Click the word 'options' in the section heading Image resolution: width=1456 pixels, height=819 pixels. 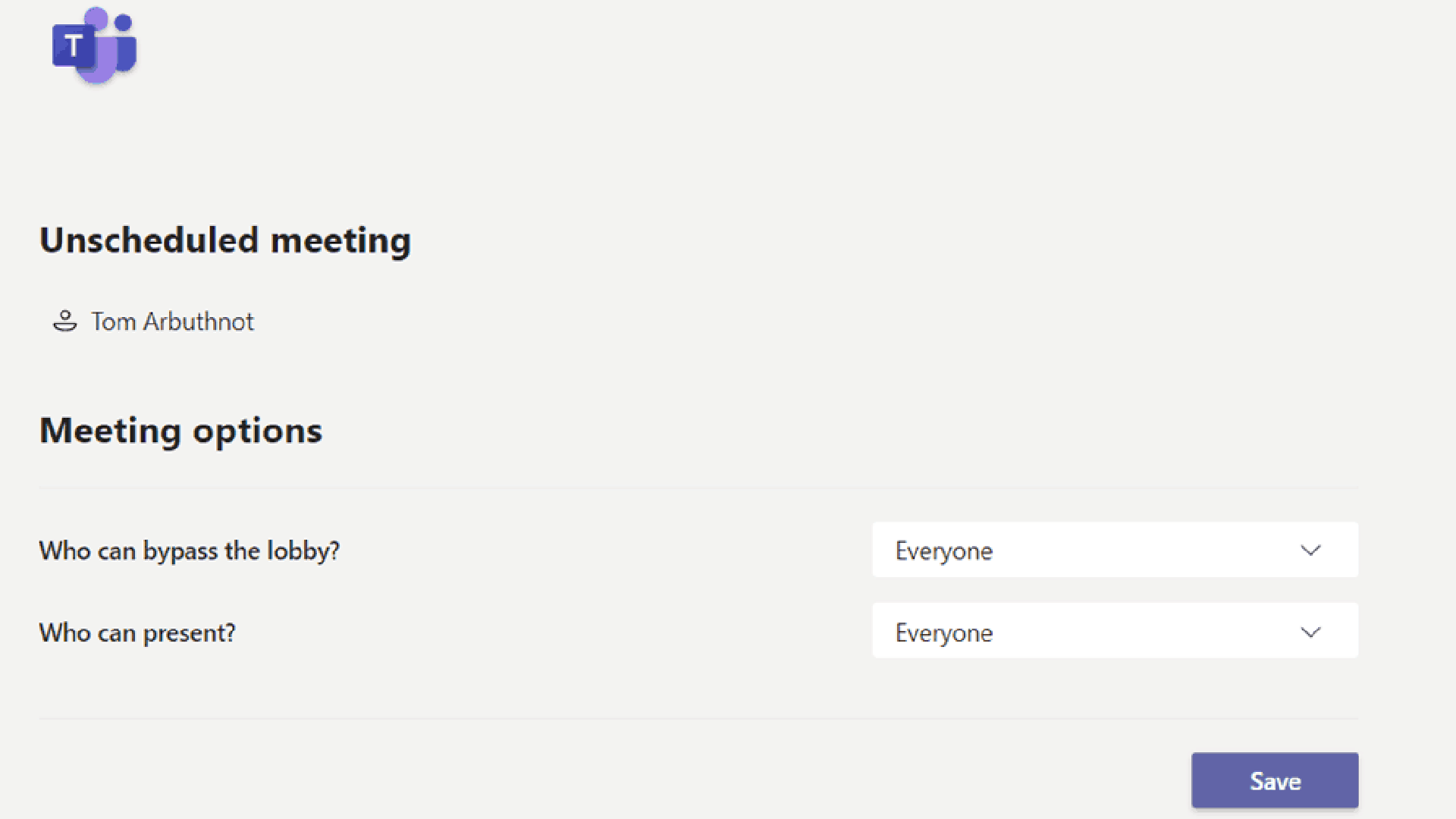[x=257, y=431]
